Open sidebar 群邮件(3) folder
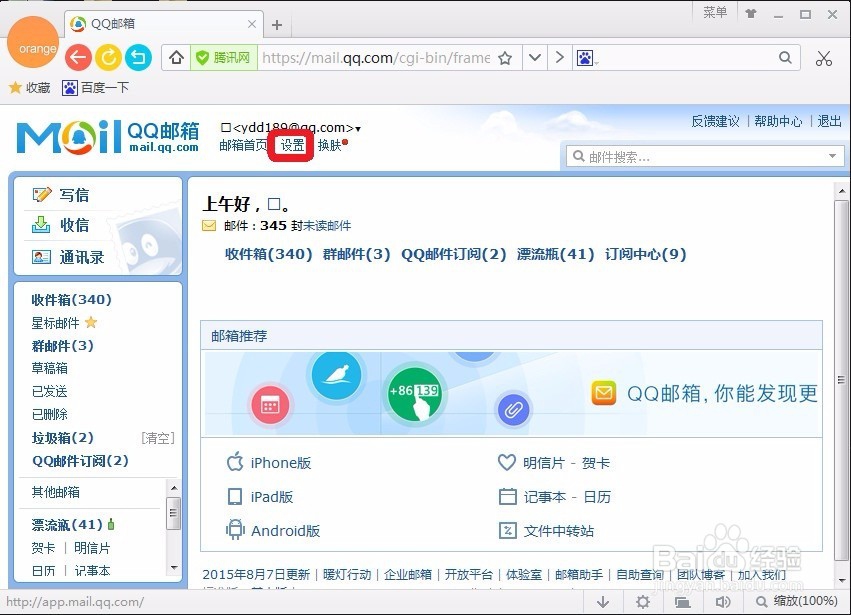 coord(62,346)
